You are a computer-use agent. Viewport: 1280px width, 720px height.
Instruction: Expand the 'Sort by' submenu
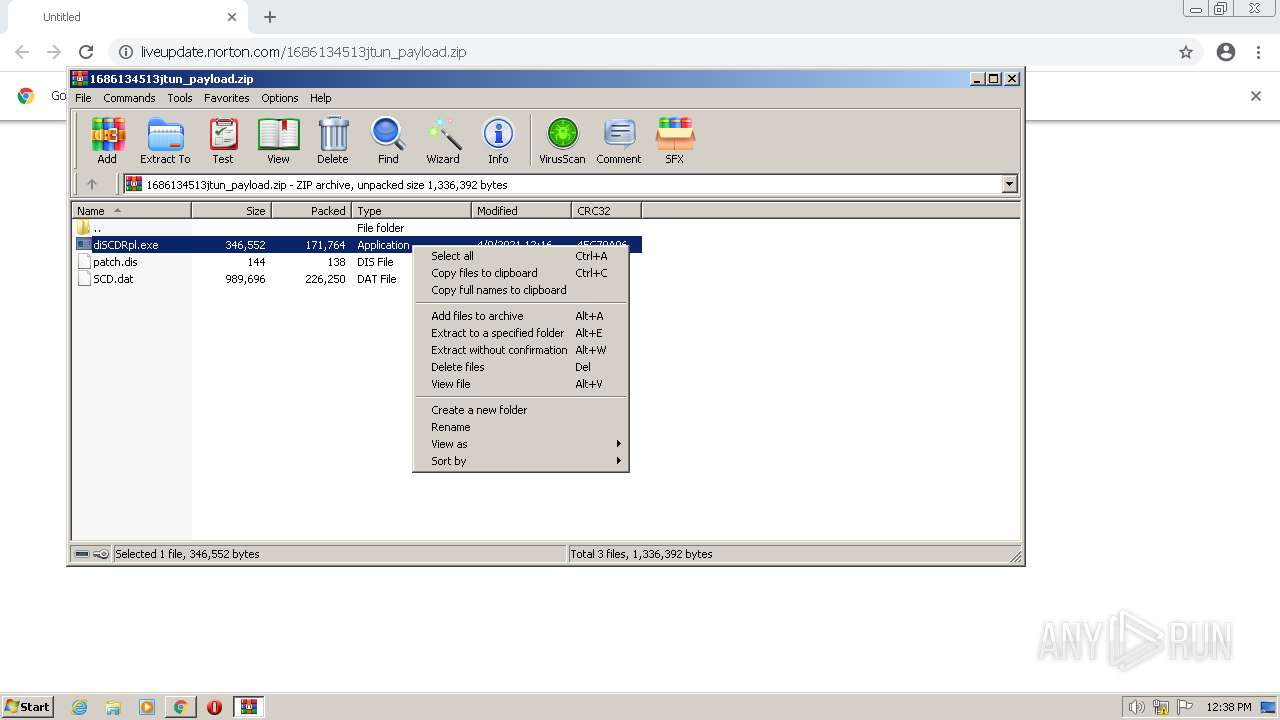(x=521, y=461)
